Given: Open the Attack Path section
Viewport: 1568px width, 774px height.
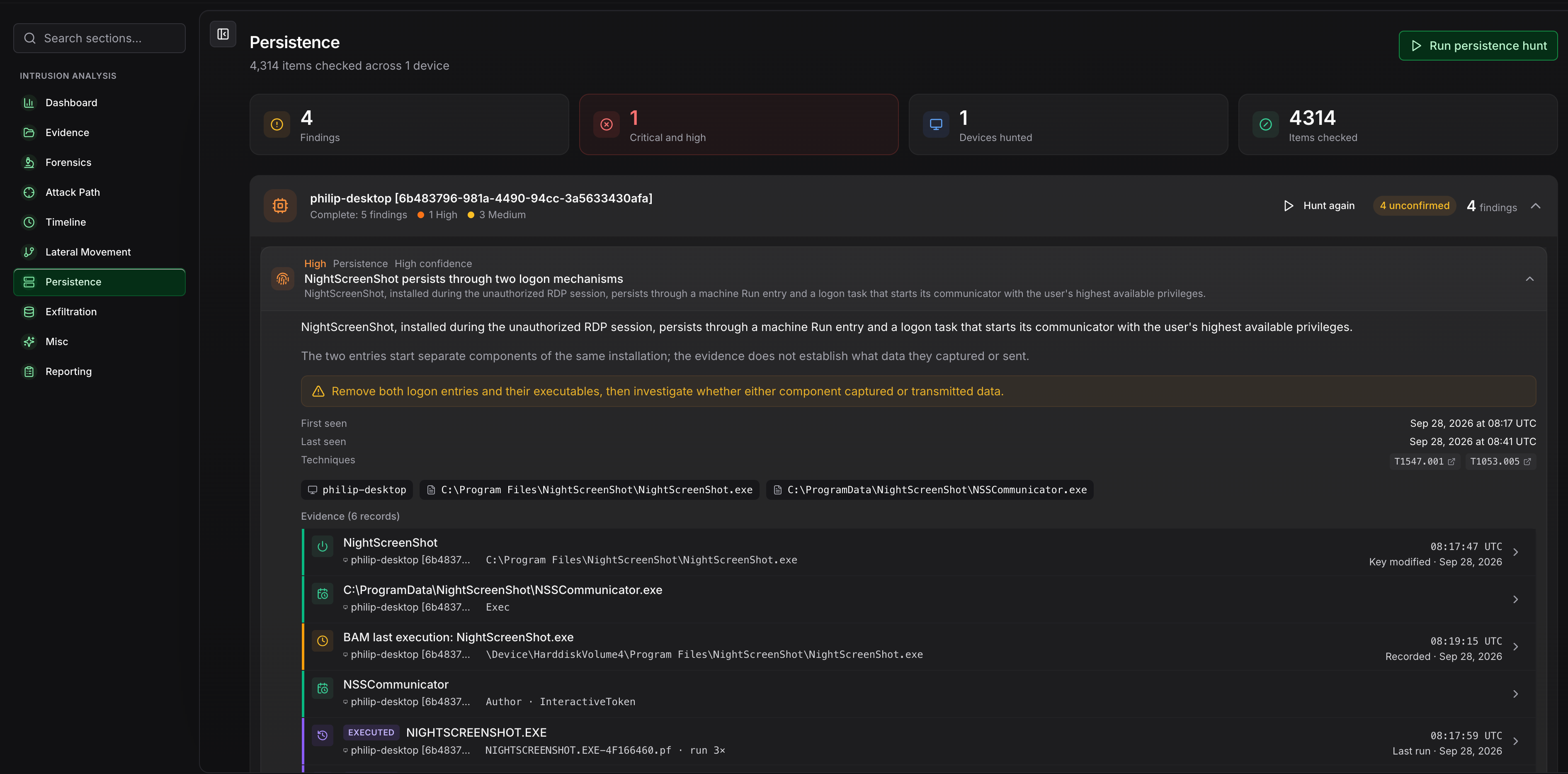Looking at the screenshot, I should click(99, 192).
